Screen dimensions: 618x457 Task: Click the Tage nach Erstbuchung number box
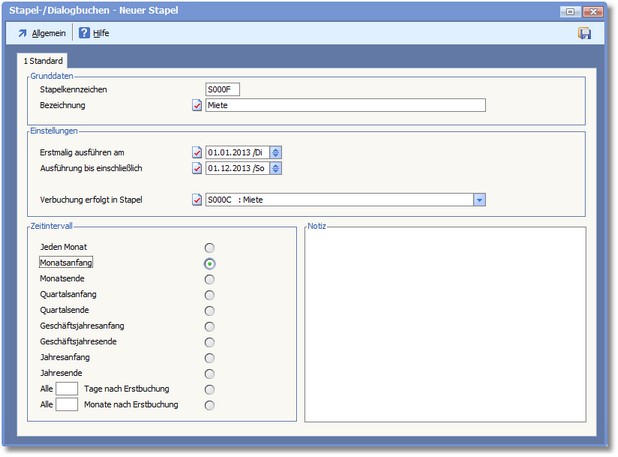click(x=66, y=389)
